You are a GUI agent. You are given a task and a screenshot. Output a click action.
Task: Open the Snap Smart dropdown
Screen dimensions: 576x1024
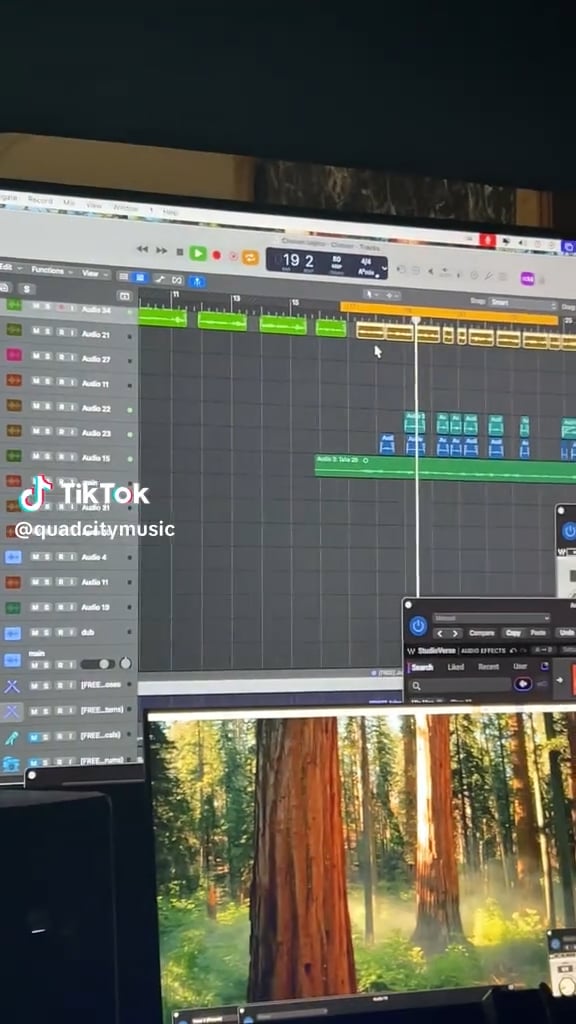(523, 304)
